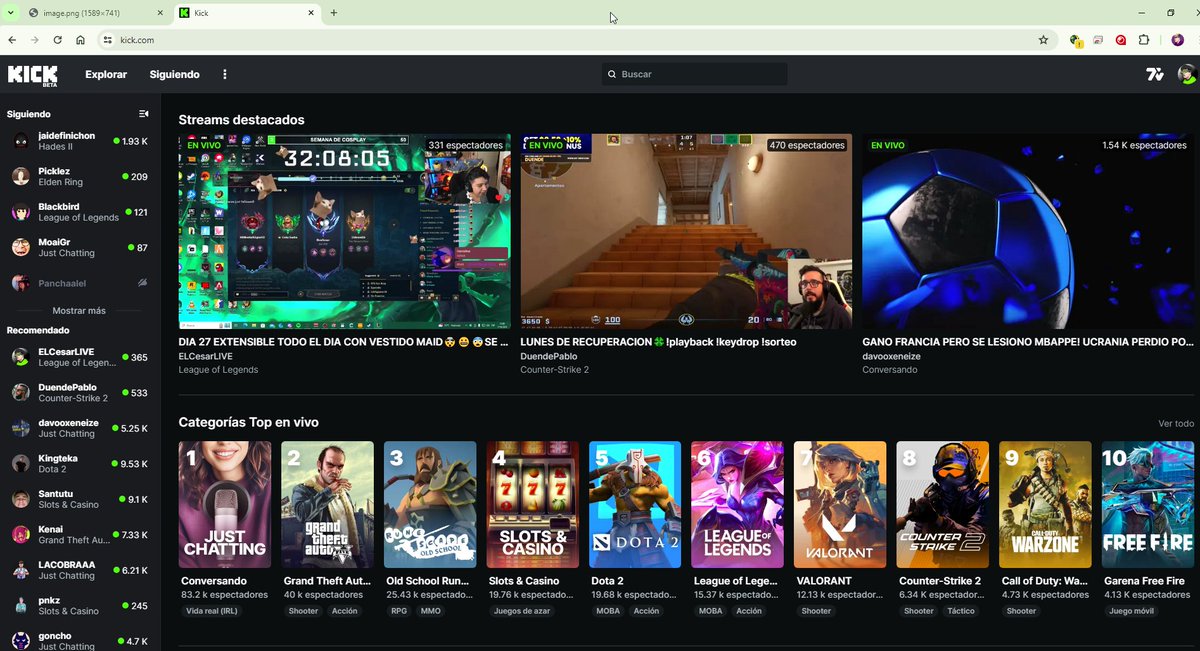Play davooxeneize football featured stream thumbnail
1200x651 pixels.
[1028, 231]
